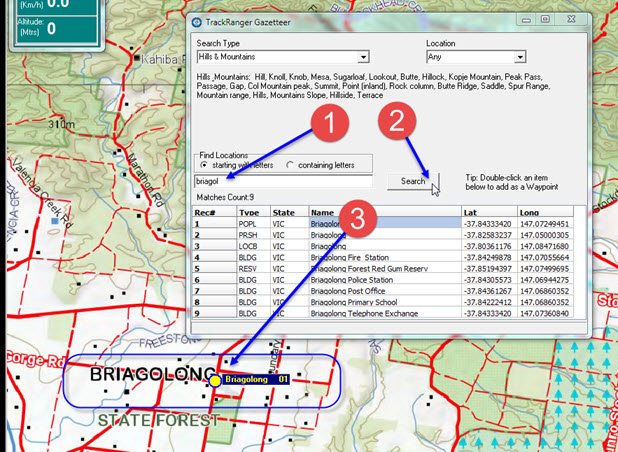This screenshot has width=618, height=452.
Task: Click the latitude value -37.84361267
Action: point(488,291)
